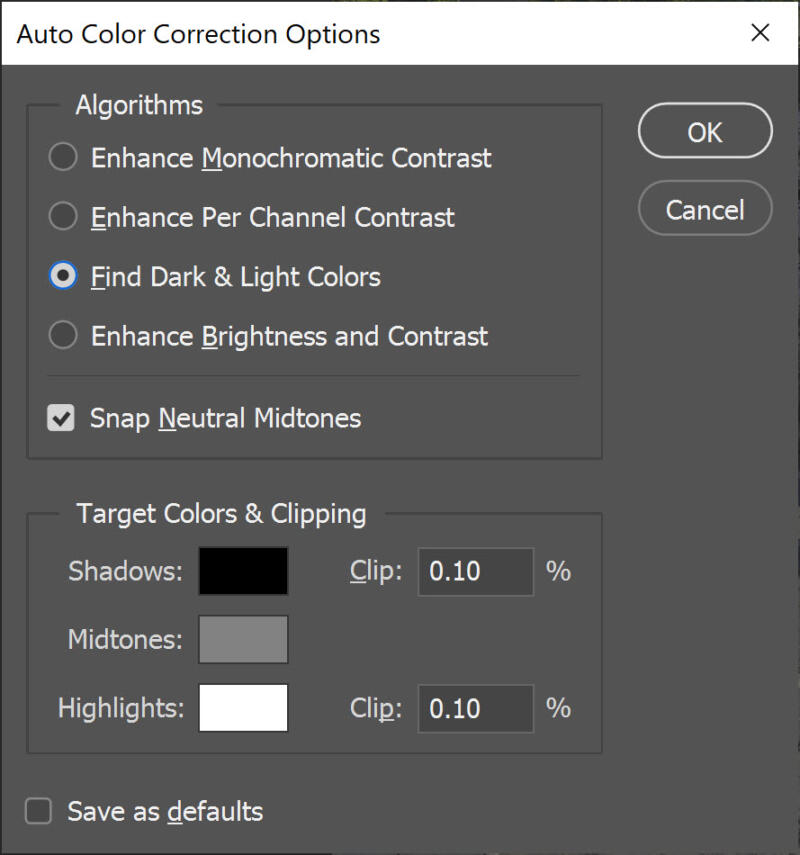
Task: Open the Midtones color picker
Action: click(243, 639)
